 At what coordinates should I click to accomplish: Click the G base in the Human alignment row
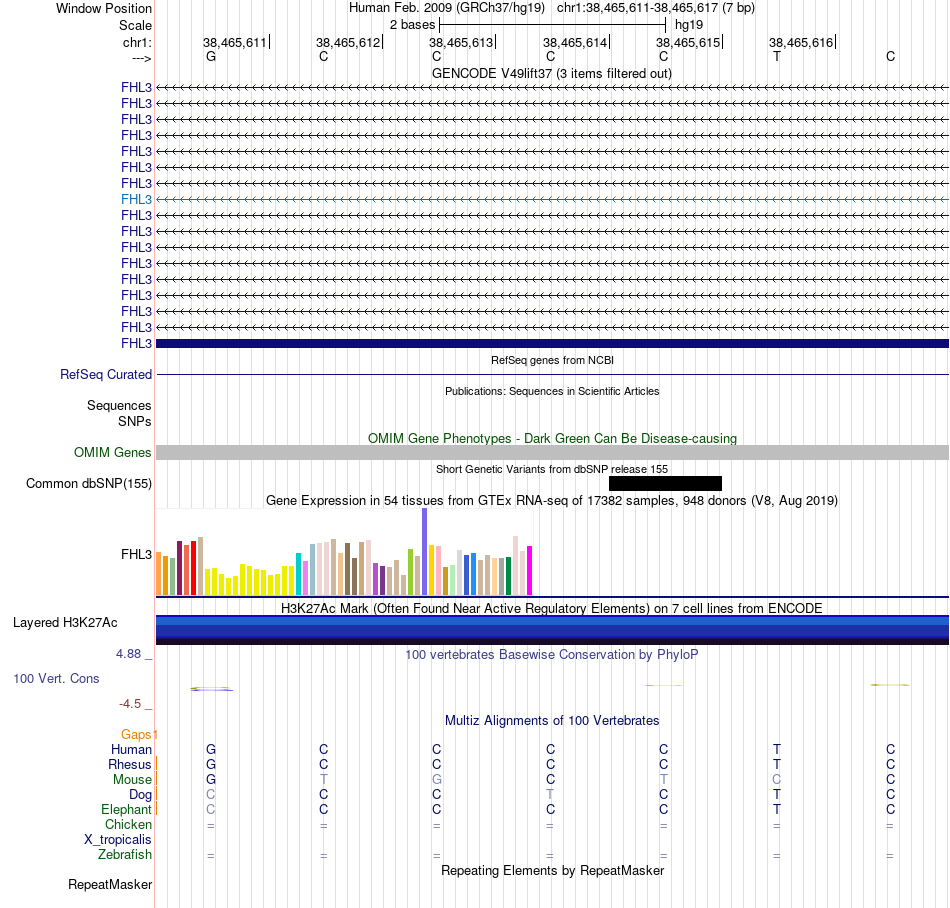[x=211, y=749]
